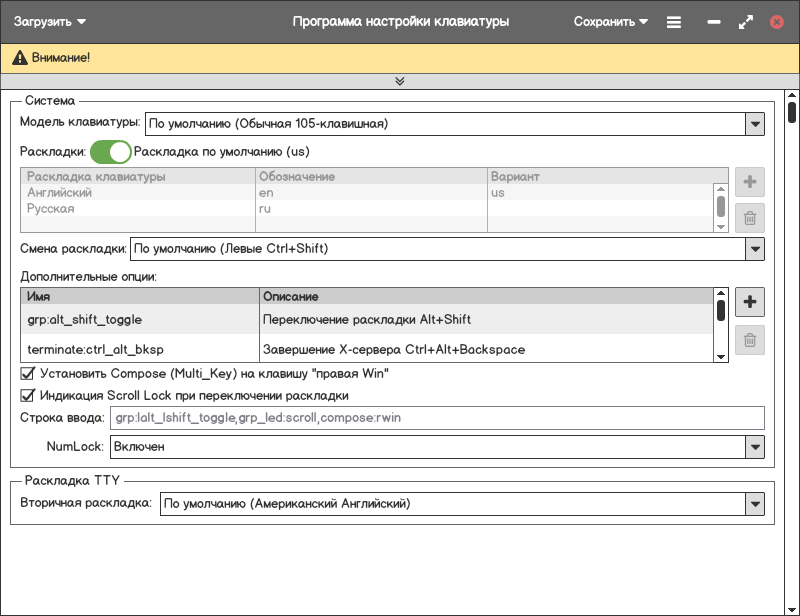Open the TTY secondary layout dropdown

click(755, 505)
